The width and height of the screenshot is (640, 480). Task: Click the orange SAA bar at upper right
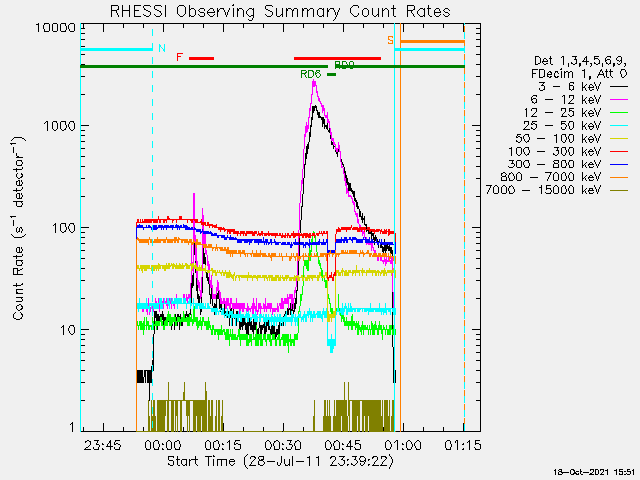point(432,42)
